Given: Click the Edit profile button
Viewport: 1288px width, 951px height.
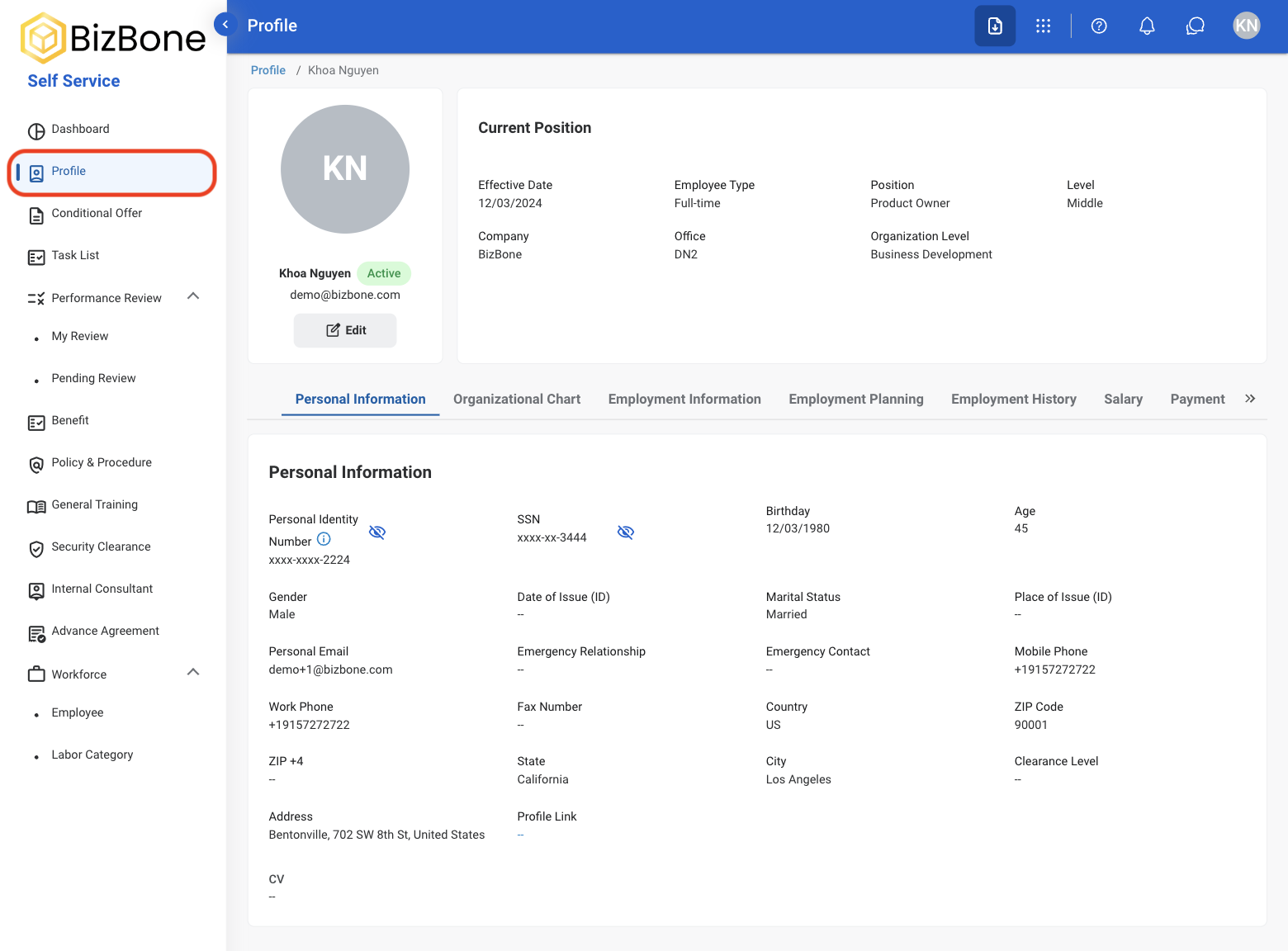Looking at the screenshot, I should coord(345,330).
